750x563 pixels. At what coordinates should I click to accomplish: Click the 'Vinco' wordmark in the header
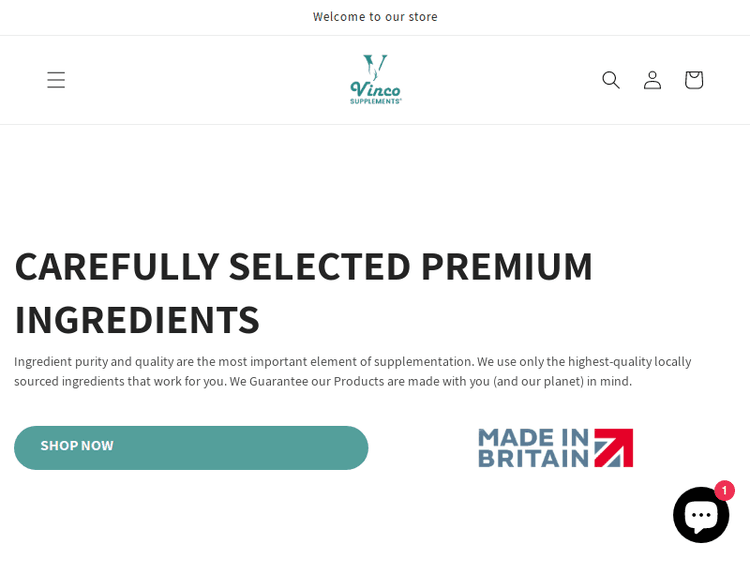pyautogui.click(x=375, y=89)
